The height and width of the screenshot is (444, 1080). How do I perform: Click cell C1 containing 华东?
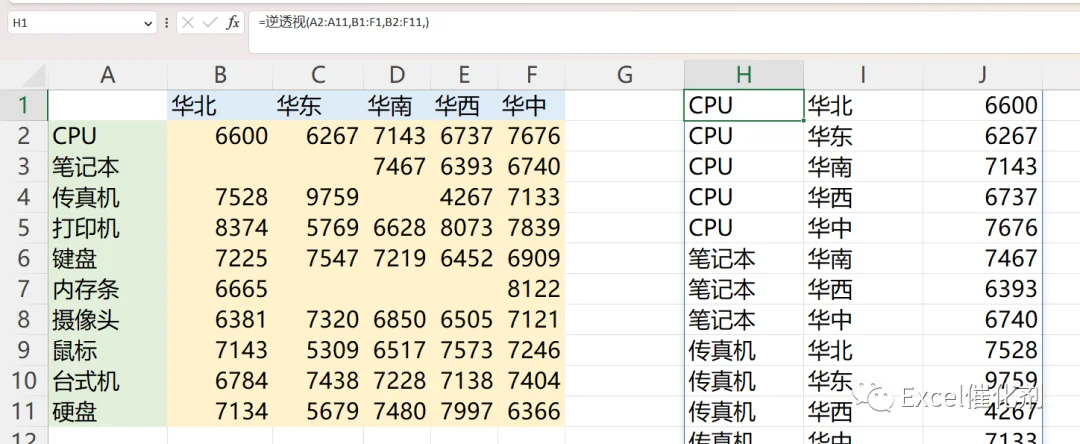(318, 105)
